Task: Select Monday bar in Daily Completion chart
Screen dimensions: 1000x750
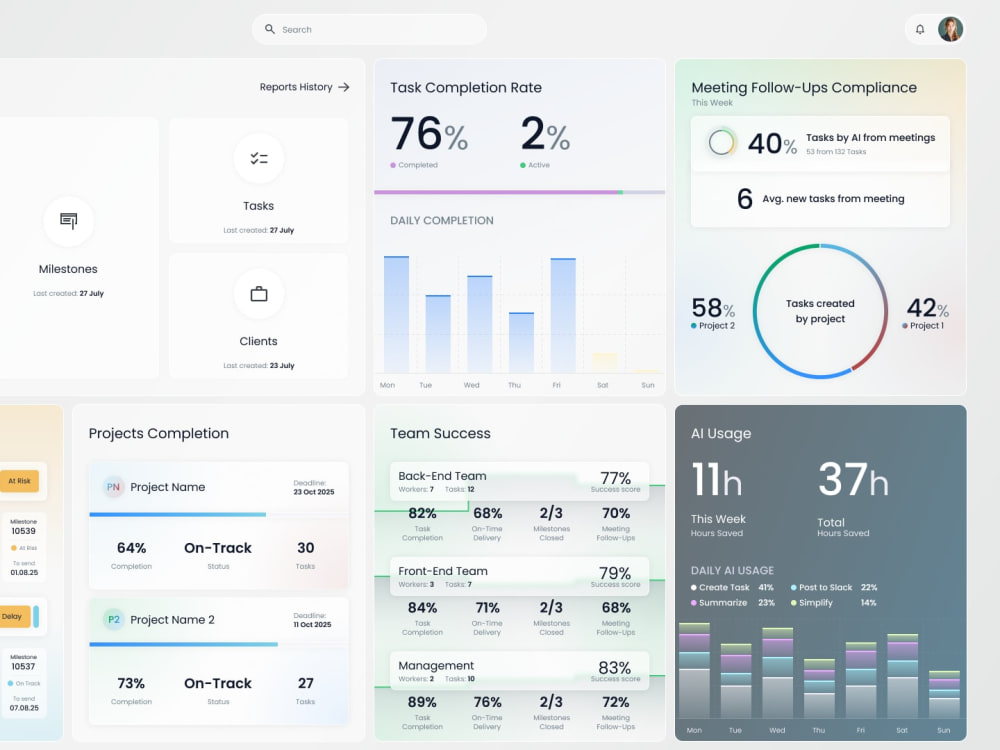Action: 396,314
